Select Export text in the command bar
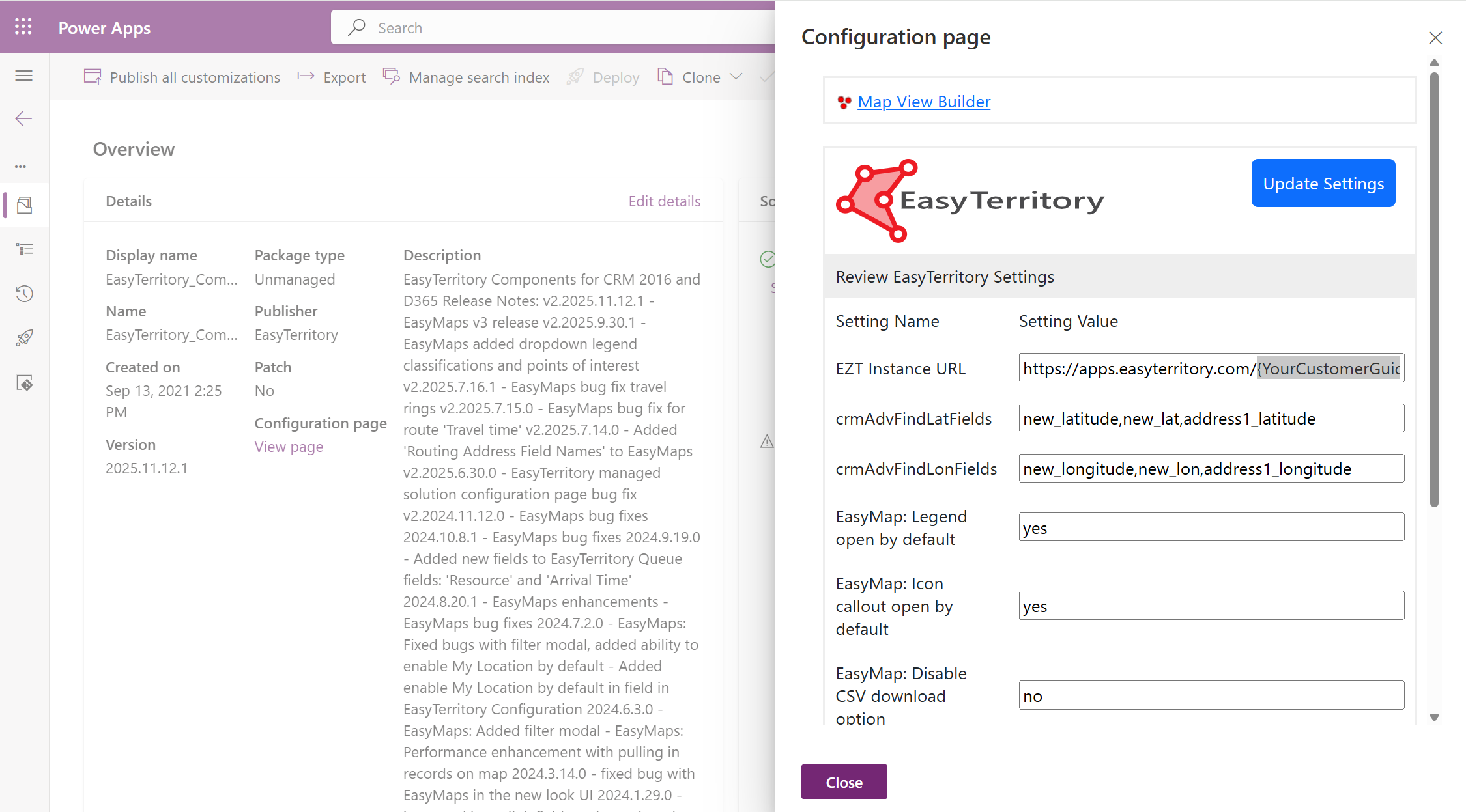1466x812 pixels. click(345, 77)
